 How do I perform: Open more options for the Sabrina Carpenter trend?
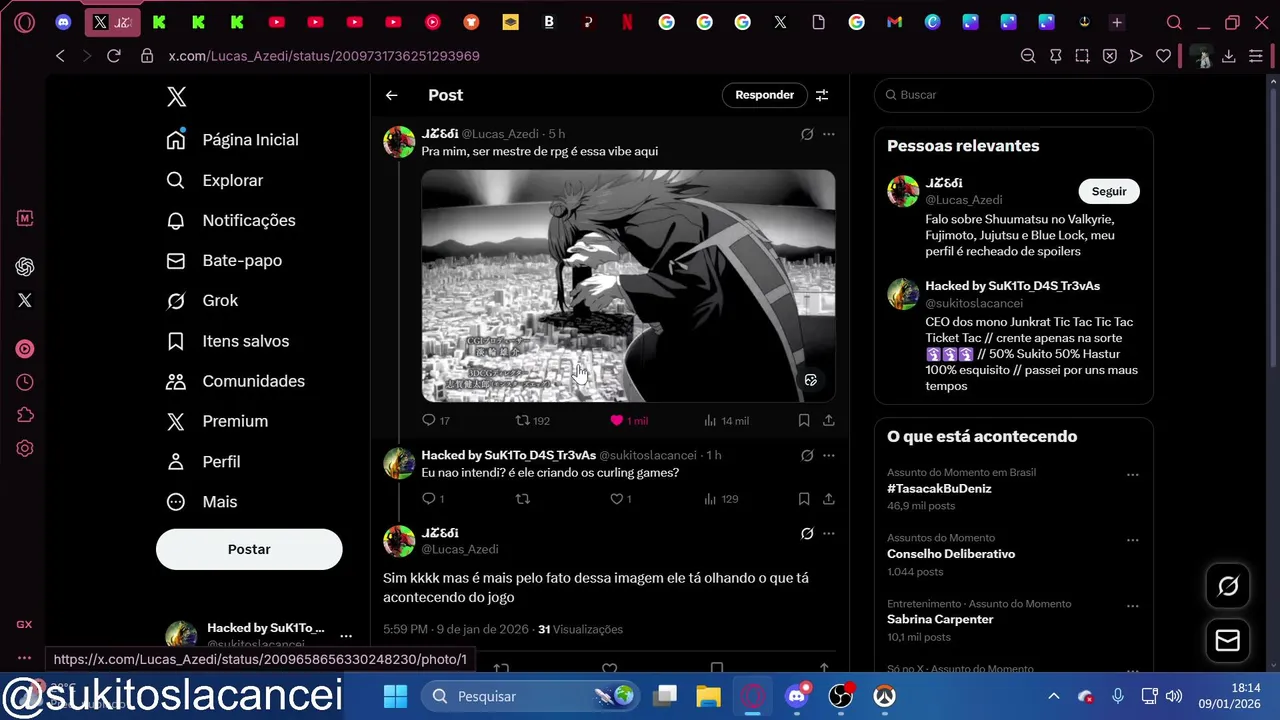click(x=1132, y=606)
